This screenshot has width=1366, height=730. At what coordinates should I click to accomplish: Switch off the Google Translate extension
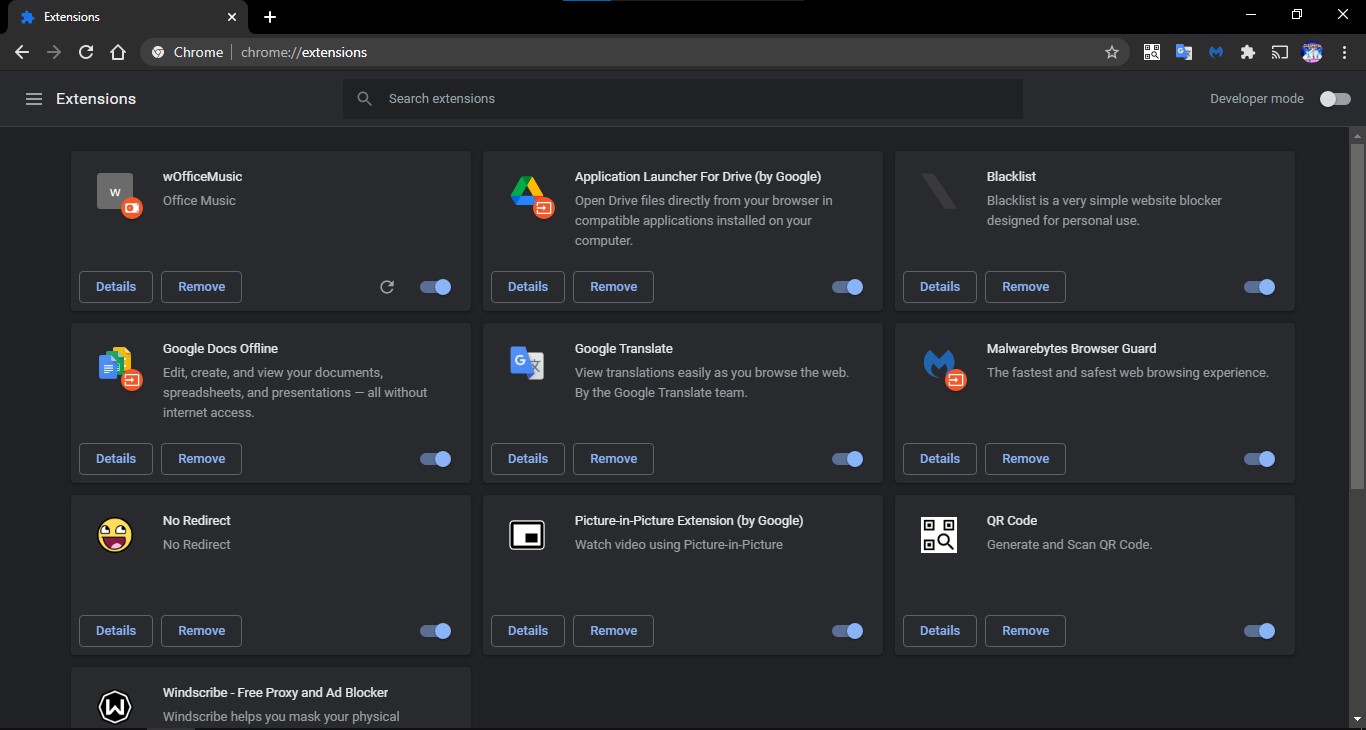click(848, 459)
